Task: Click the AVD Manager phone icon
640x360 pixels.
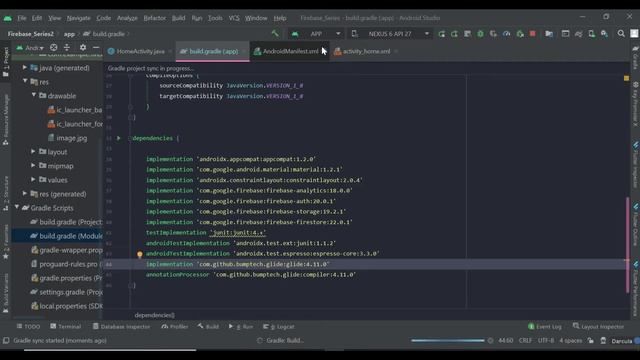Action: click(x=591, y=34)
